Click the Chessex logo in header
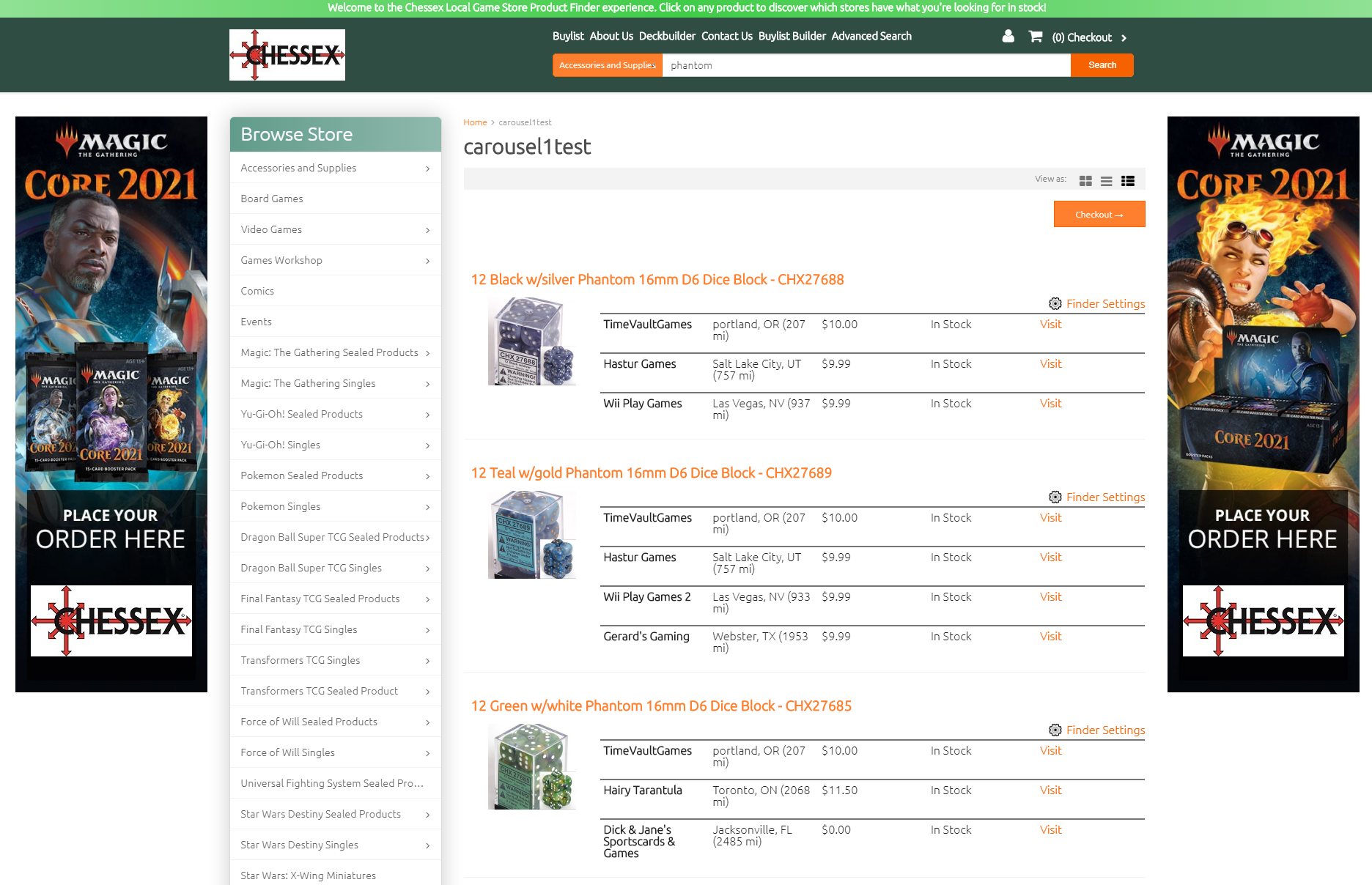 tap(287, 55)
